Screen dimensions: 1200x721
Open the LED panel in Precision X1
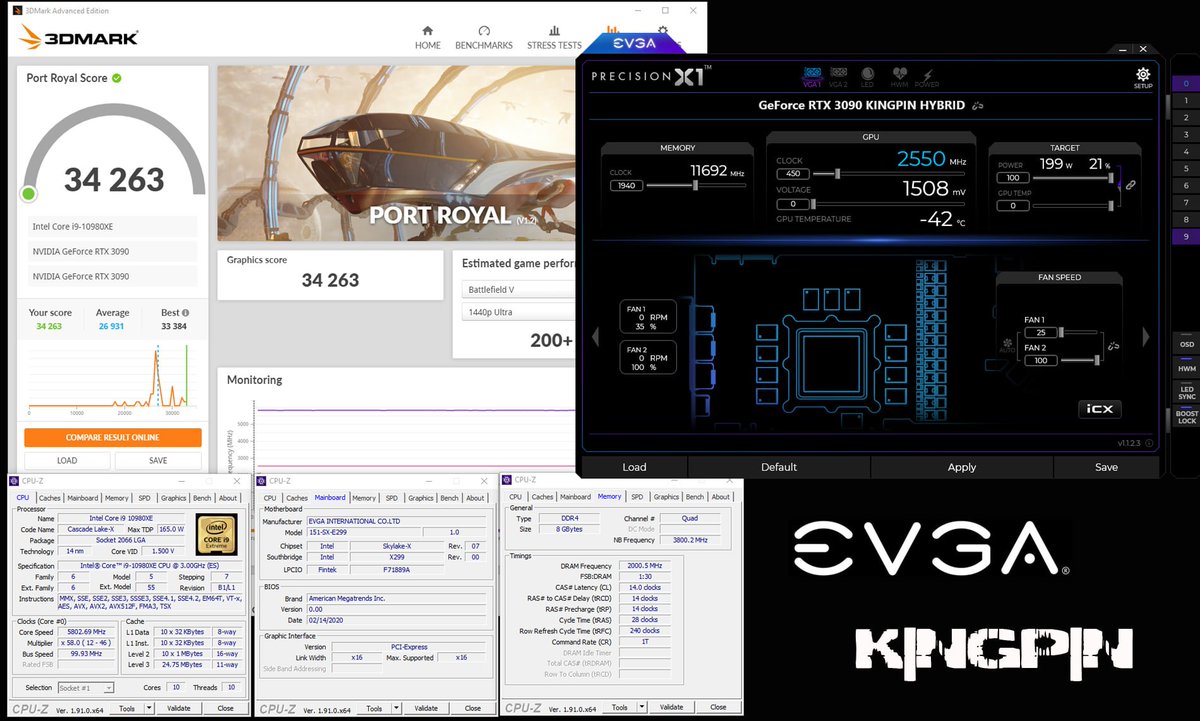[x=867, y=74]
